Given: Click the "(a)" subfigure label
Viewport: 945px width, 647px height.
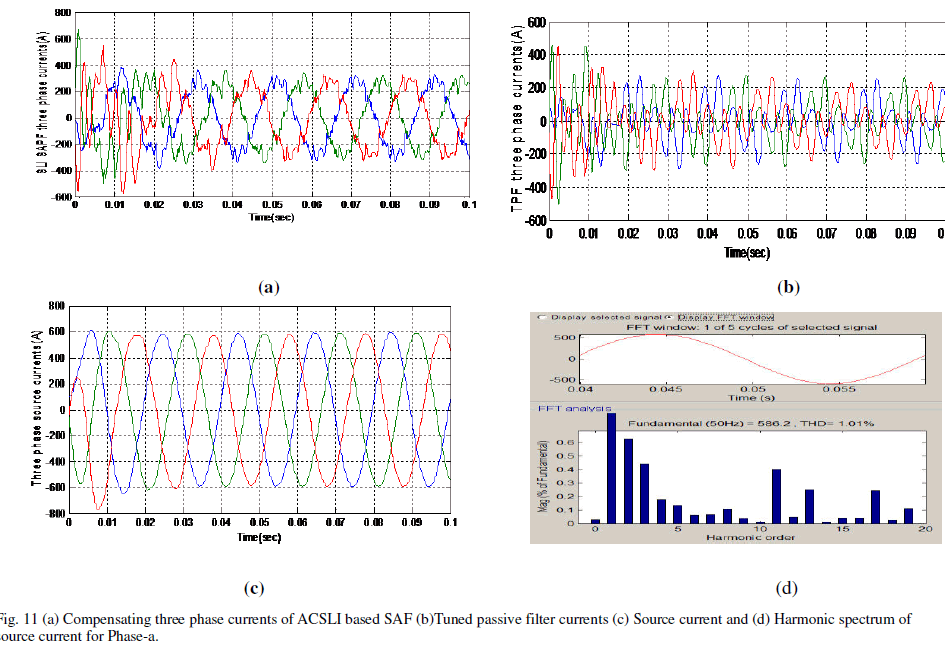Looking at the screenshot, I should coord(267,287).
